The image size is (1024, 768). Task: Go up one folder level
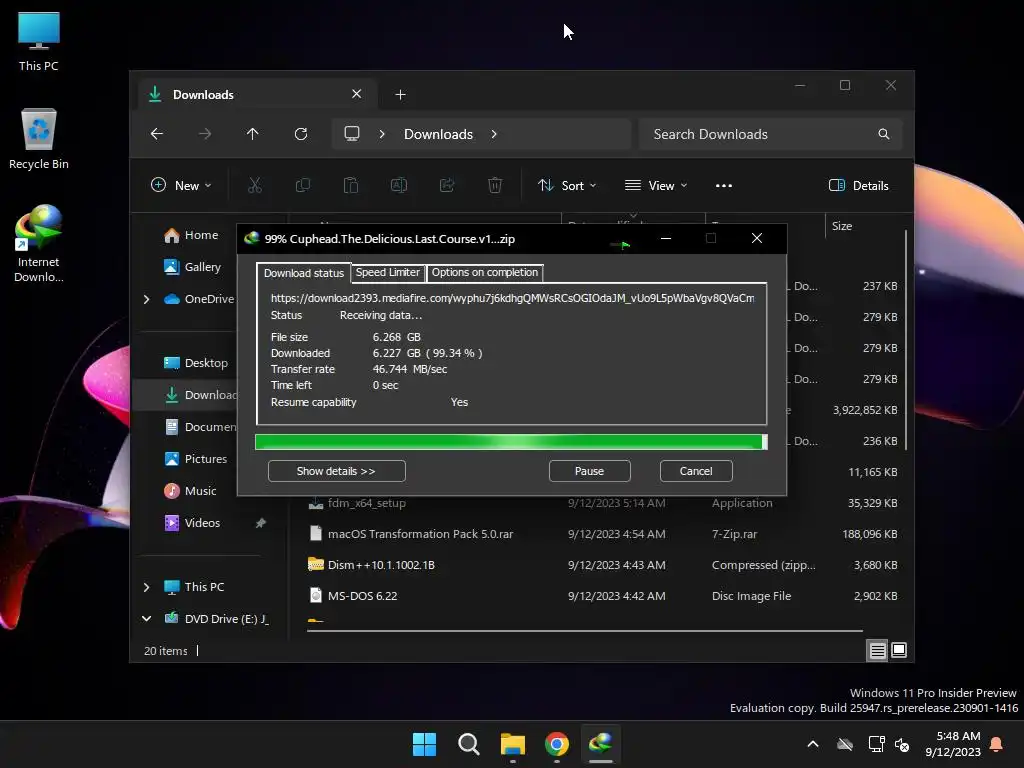(x=253, y=134)
